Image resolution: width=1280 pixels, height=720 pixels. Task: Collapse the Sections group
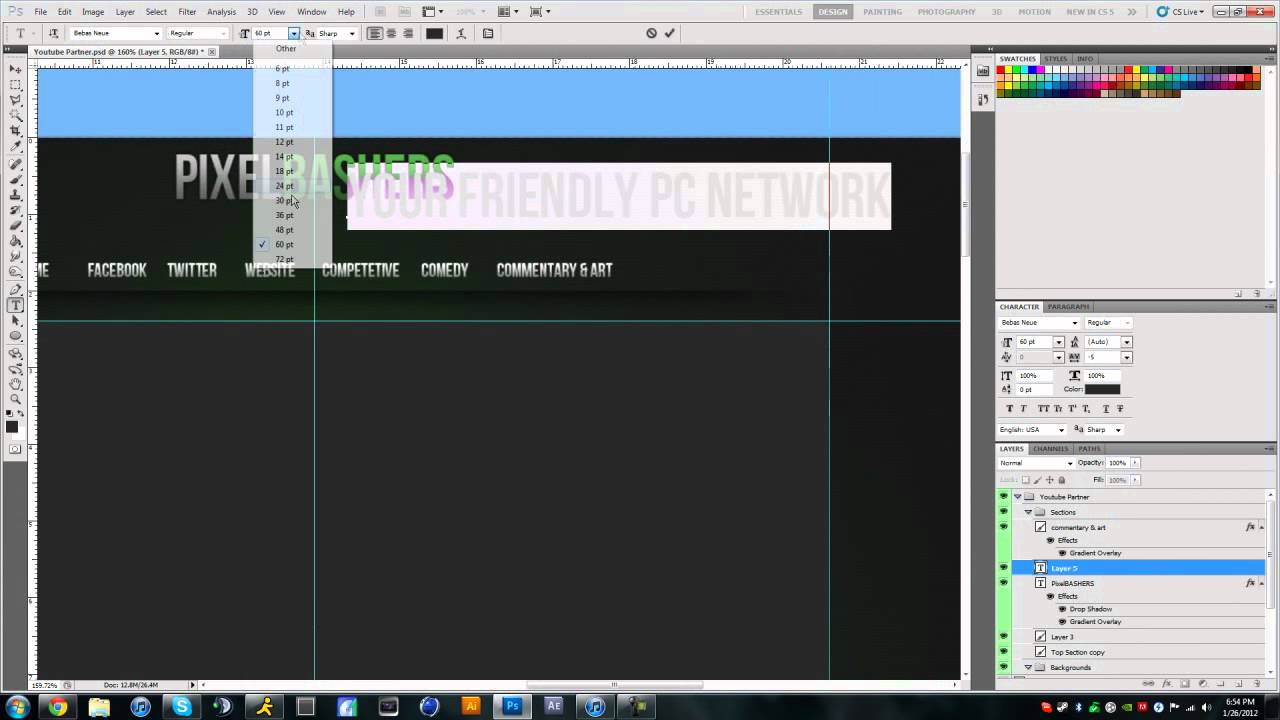pos(1028,512)
